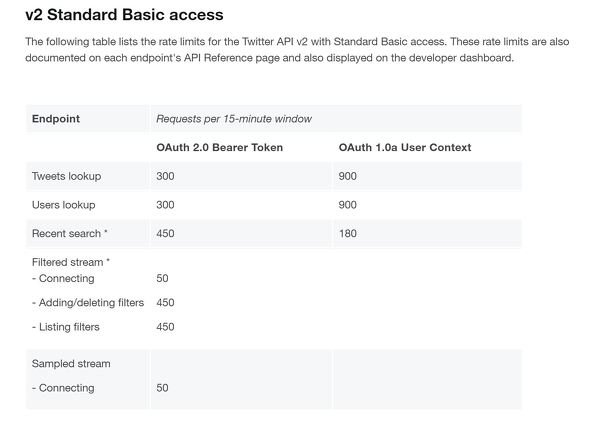Click the 50 value under Filtered stream Connecting
This screenshot has height=421, width=590.
click(162, 278)
